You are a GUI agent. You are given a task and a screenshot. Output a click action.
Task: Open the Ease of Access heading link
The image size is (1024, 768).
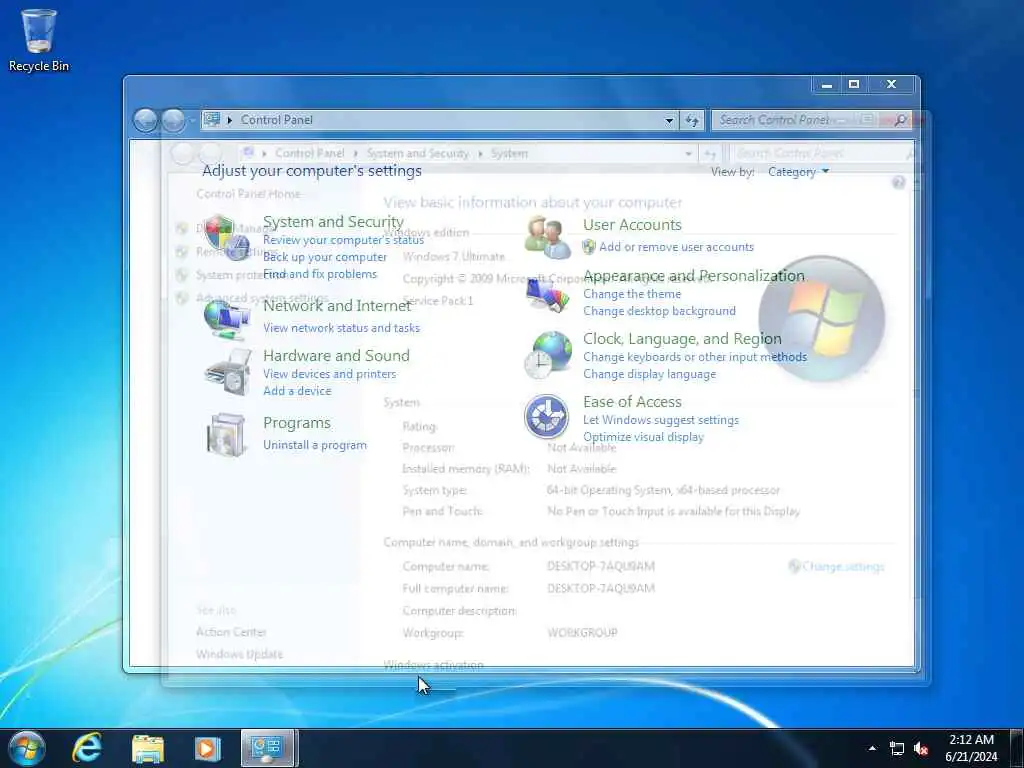pos(632,402)
